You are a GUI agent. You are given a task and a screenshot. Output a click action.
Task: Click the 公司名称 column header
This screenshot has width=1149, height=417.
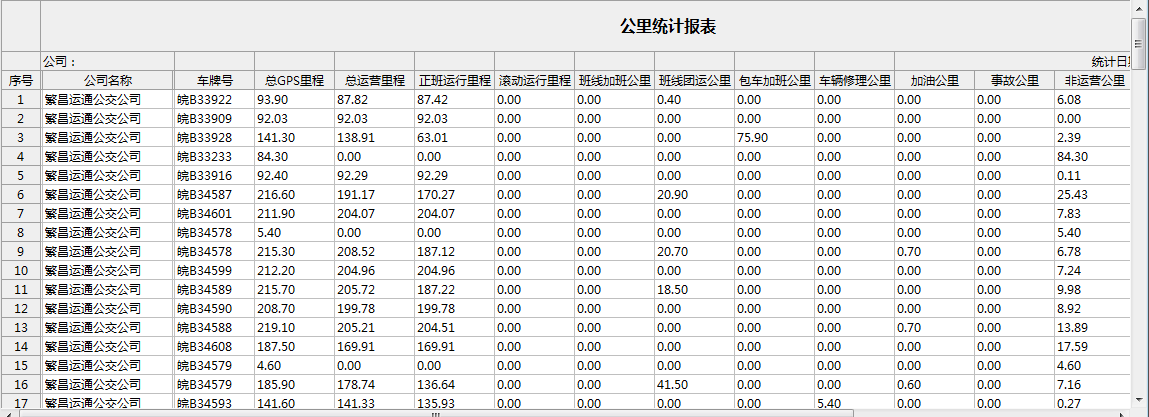(107, 80)
